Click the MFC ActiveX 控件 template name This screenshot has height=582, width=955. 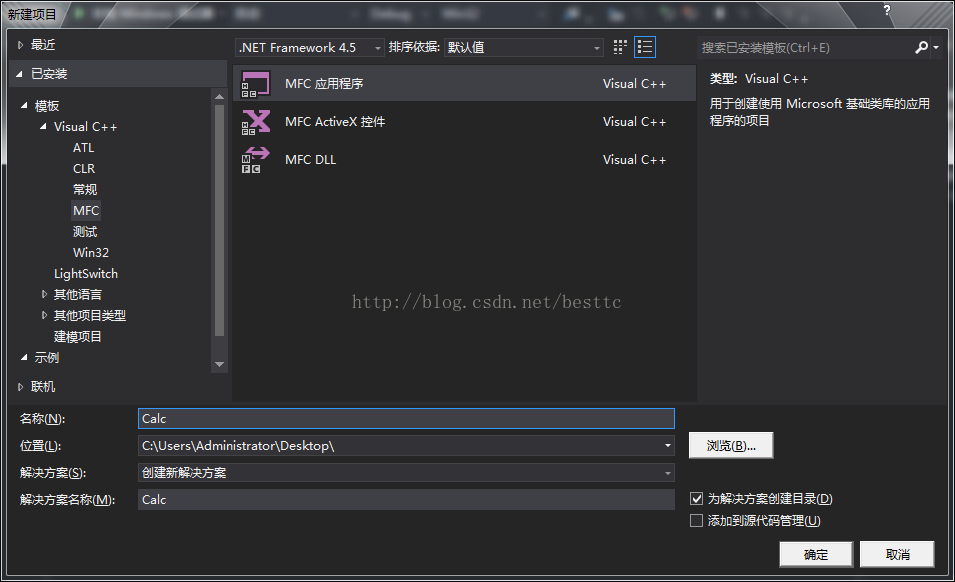tap(335, 122)
